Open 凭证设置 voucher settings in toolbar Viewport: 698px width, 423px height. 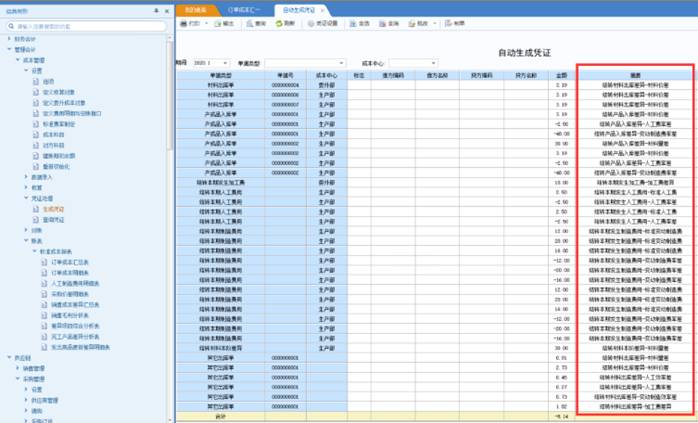323,22
